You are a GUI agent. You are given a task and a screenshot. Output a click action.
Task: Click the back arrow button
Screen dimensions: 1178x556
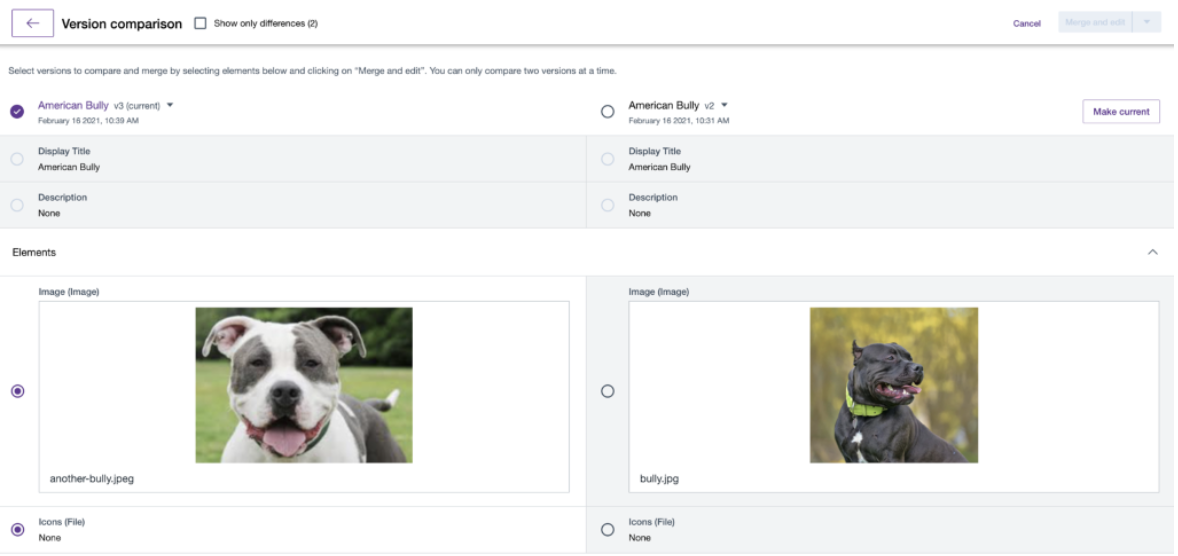point(32,23)
